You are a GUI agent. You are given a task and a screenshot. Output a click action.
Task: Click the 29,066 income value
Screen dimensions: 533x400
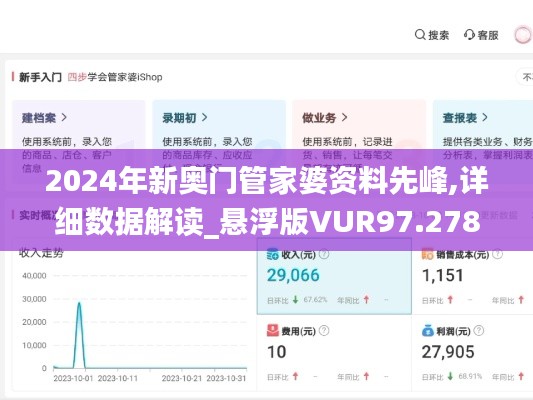click(x=293, y=275)
